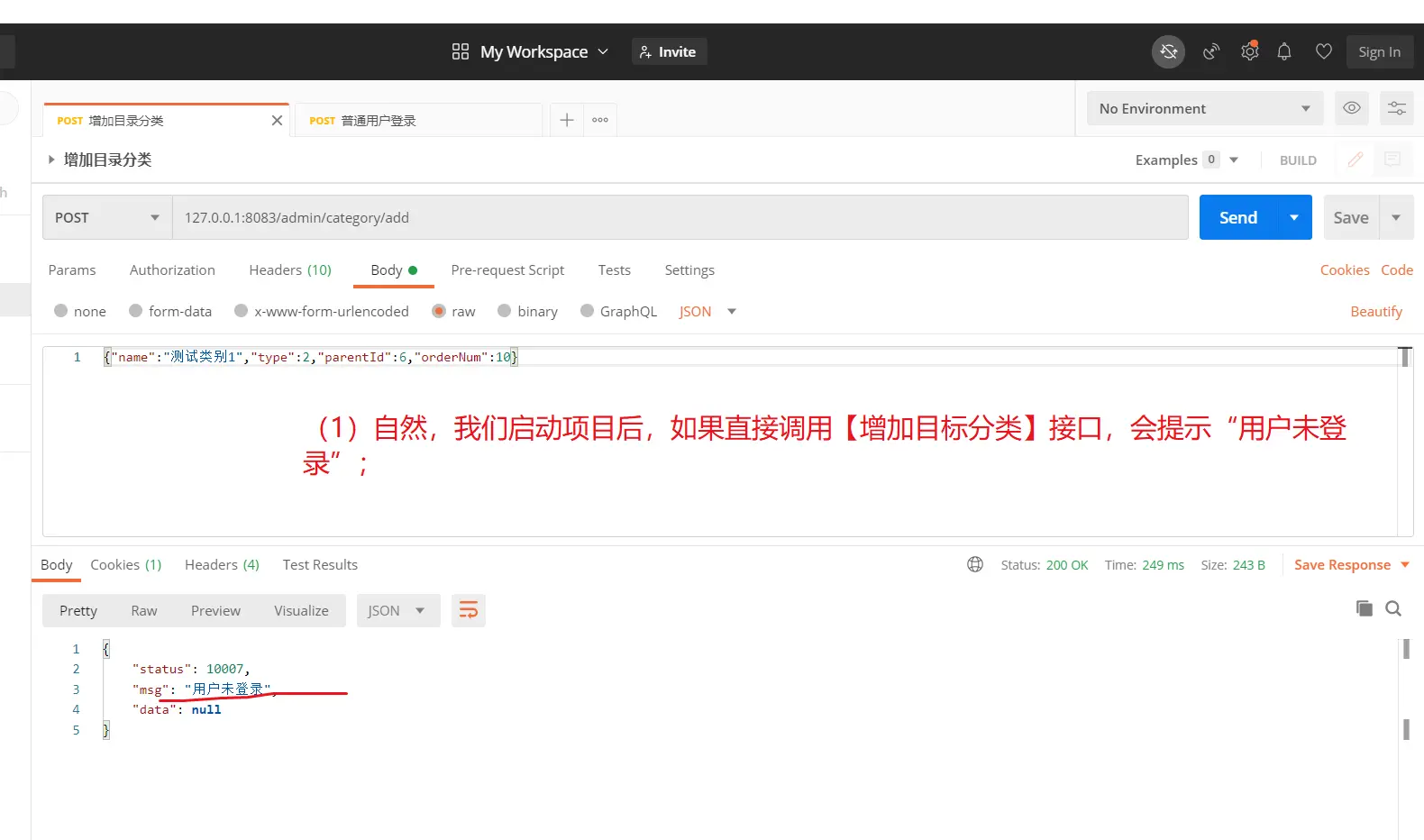The image size is (1424, 840).
Task: Copy response body with the copy icon
Action: pos(1365,609)
